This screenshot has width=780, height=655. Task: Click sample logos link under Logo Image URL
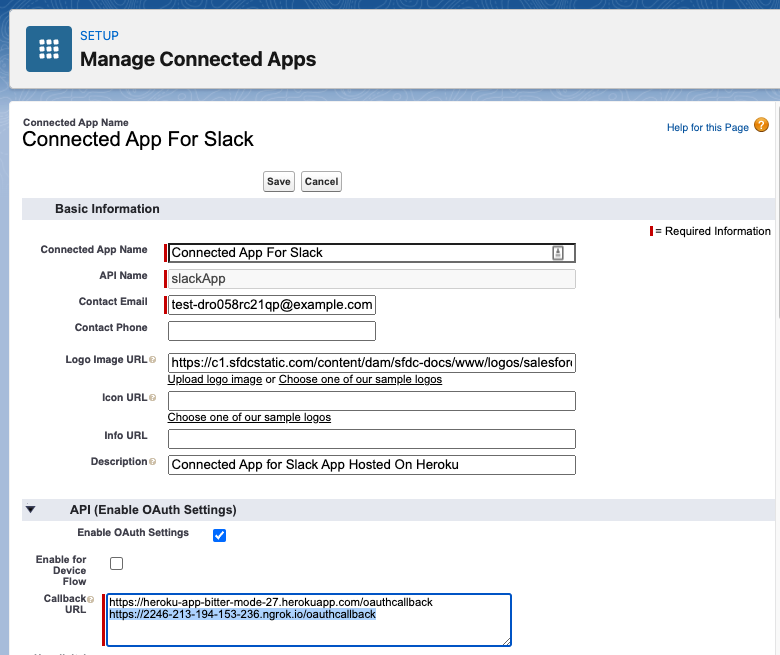click(360, 379)
